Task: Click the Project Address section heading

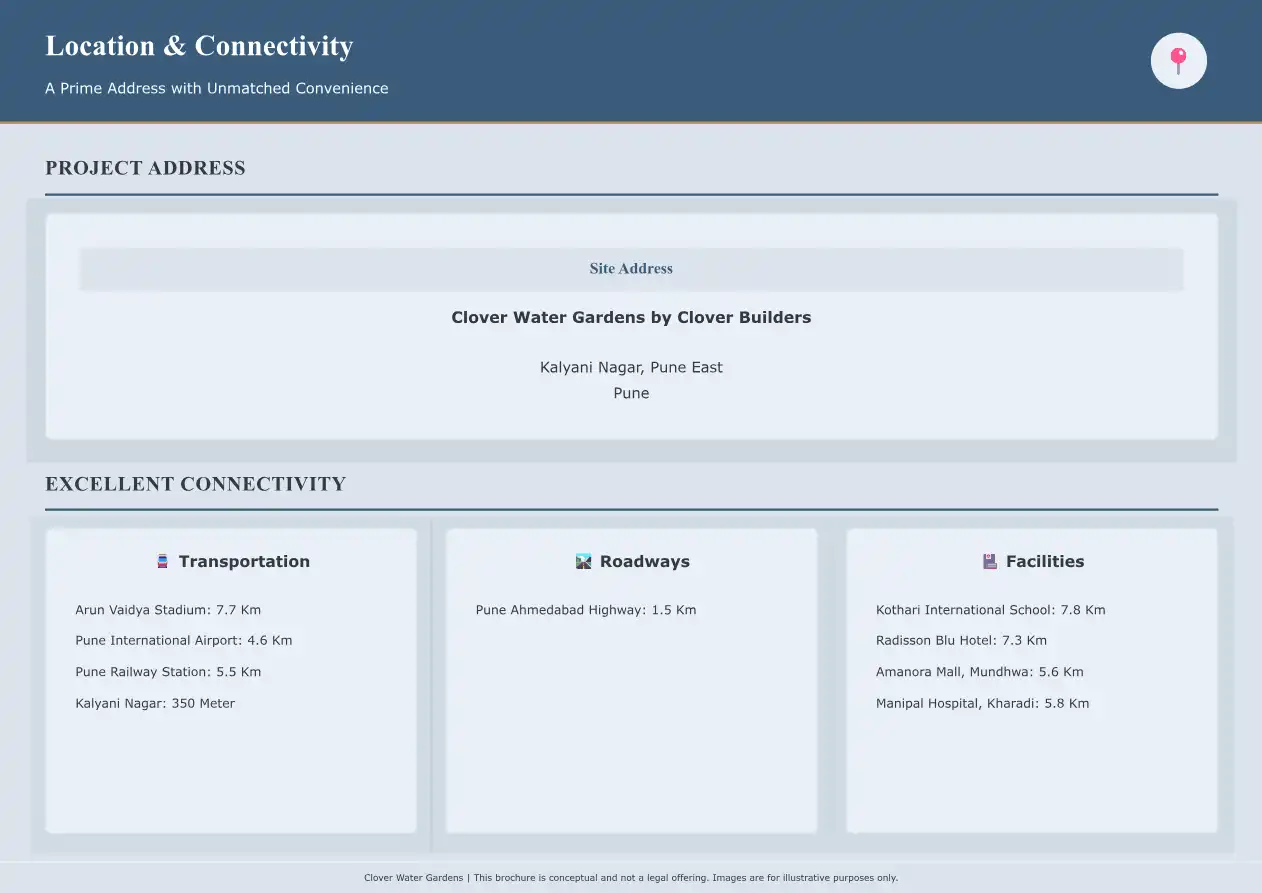Action: (x=145, y=168)
